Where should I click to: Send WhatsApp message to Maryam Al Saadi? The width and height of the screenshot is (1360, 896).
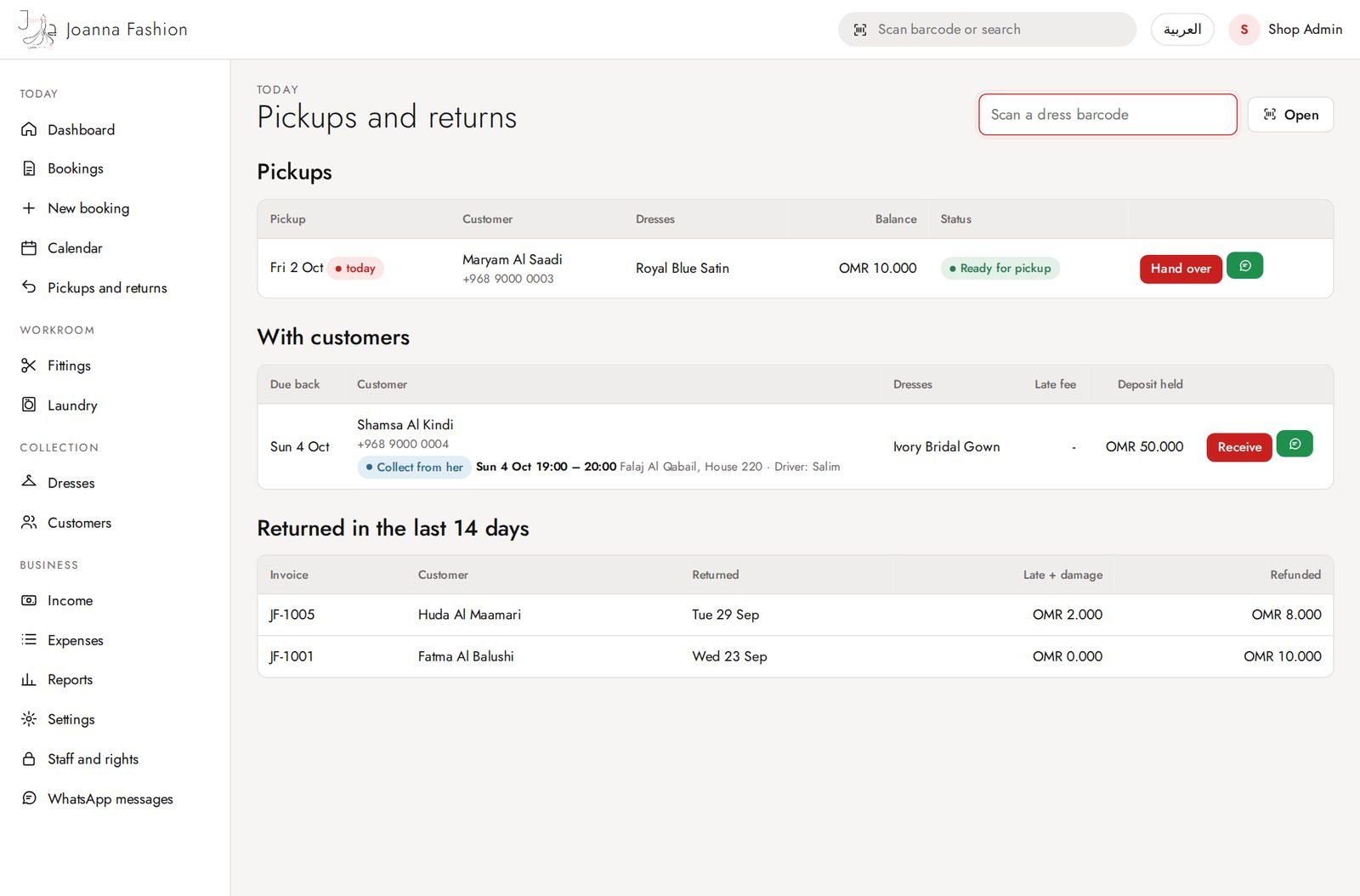pos(1244,266)
